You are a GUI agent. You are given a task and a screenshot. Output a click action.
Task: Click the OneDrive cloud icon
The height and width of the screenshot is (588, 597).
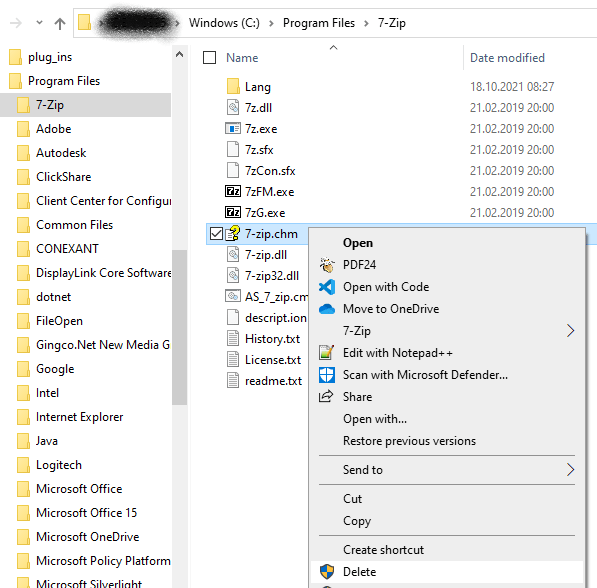(x=327, y=309)
